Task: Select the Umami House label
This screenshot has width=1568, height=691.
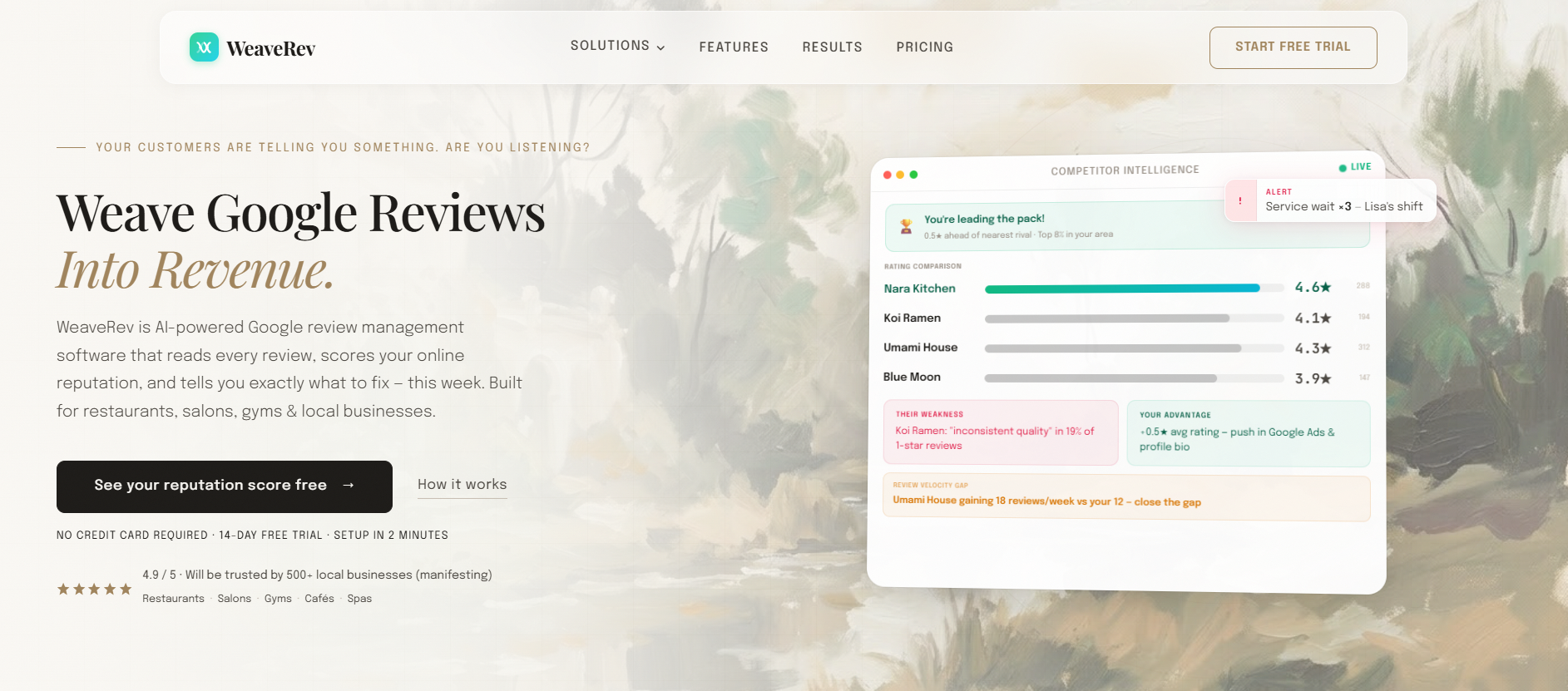Action: (x=920, y=348)
